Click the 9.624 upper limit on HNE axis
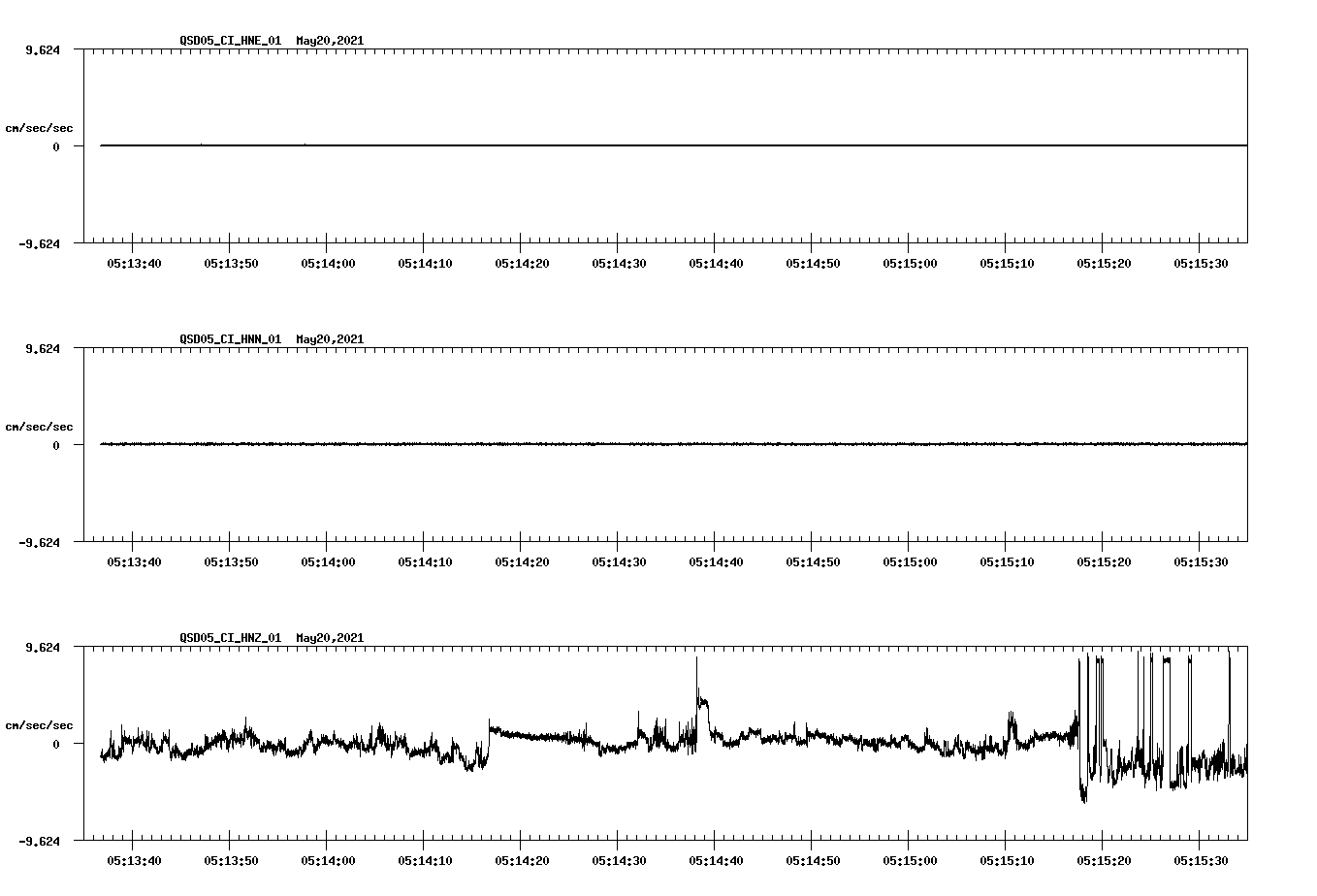Image resolution: width=1317 pixels, height=896 pixels. pyautogui.click(x=42, y=49)
